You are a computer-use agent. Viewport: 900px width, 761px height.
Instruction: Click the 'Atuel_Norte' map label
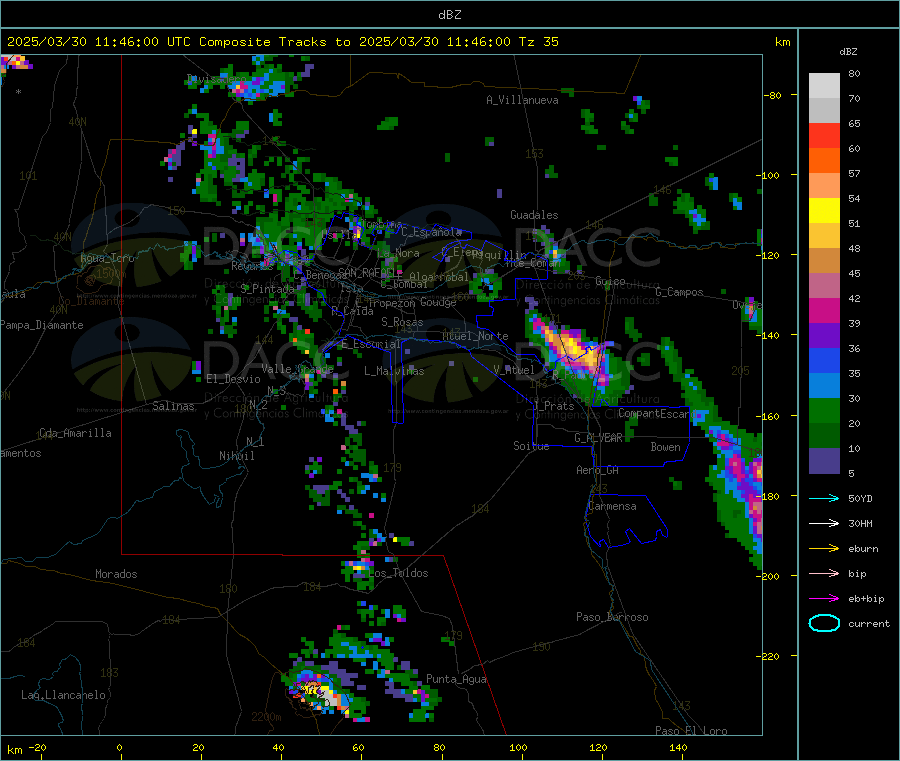coord(475,336)
